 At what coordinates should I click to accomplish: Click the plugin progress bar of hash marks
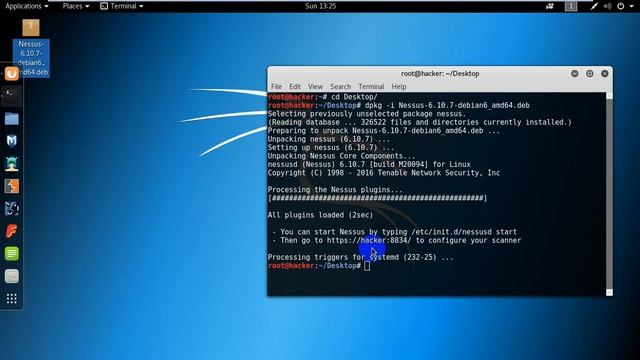coord(378,198)
